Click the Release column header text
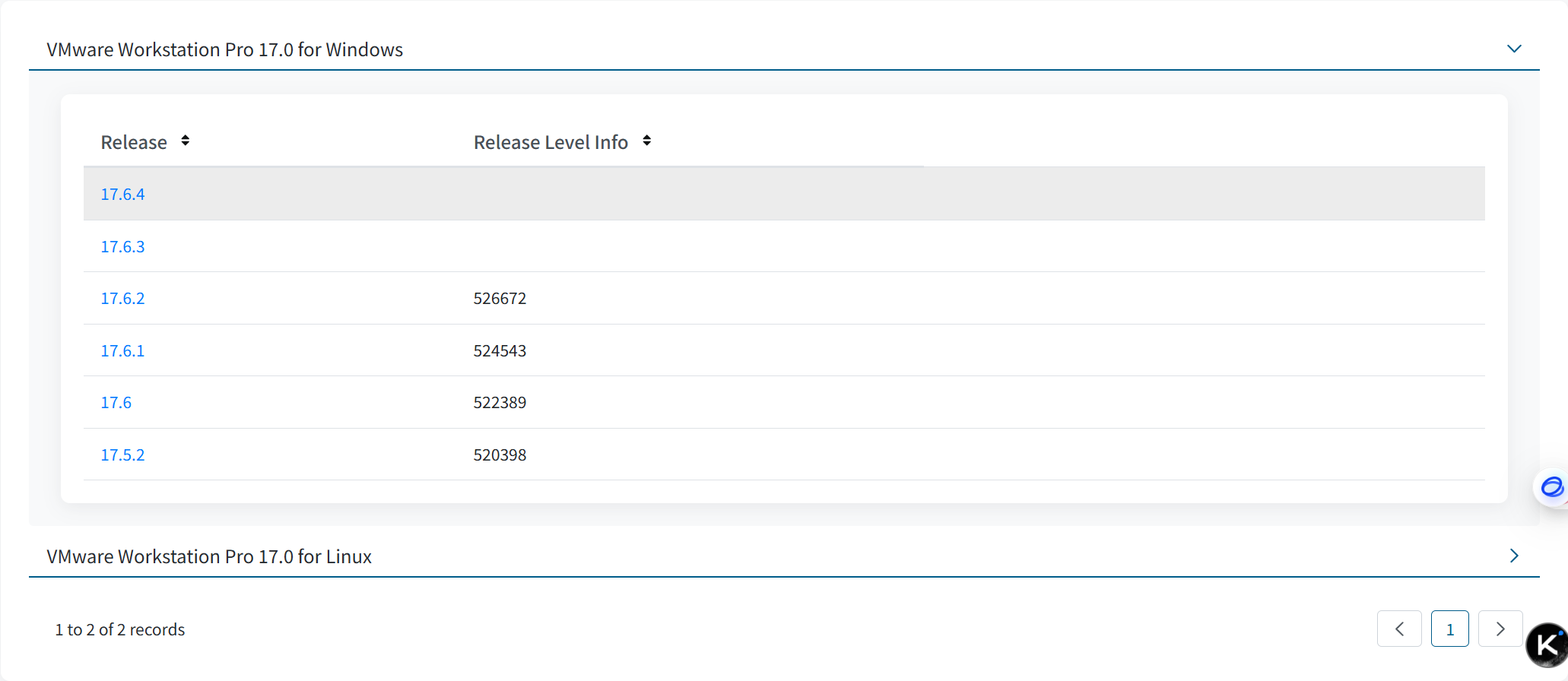Image resolution: width=1568 pixels, height=681 pixels. click(134, 142)
